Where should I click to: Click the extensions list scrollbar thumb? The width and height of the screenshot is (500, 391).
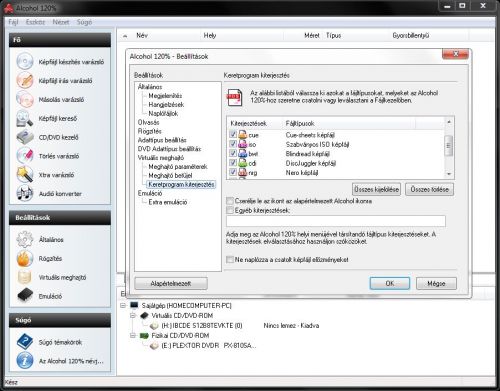[449, 146]
